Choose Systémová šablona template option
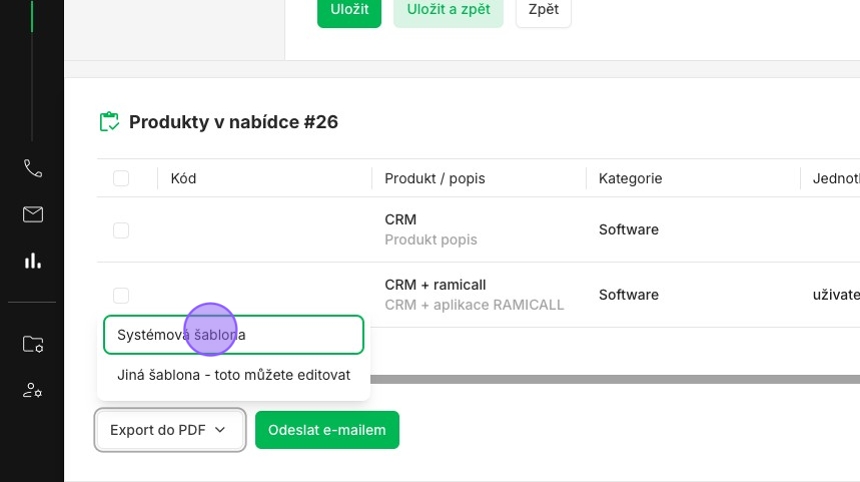The height and width of the screenshot is (482, 860). pyautogui.click(x=234, y=334)
